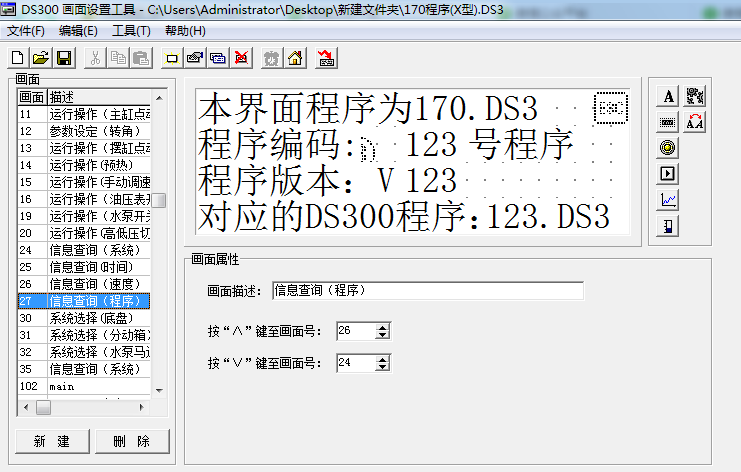Click the horizontal scrollbar thumb of list
Image resolution: width=741 pixels, height=472 pixels.
pyautogui.click(x=43, y=407)
